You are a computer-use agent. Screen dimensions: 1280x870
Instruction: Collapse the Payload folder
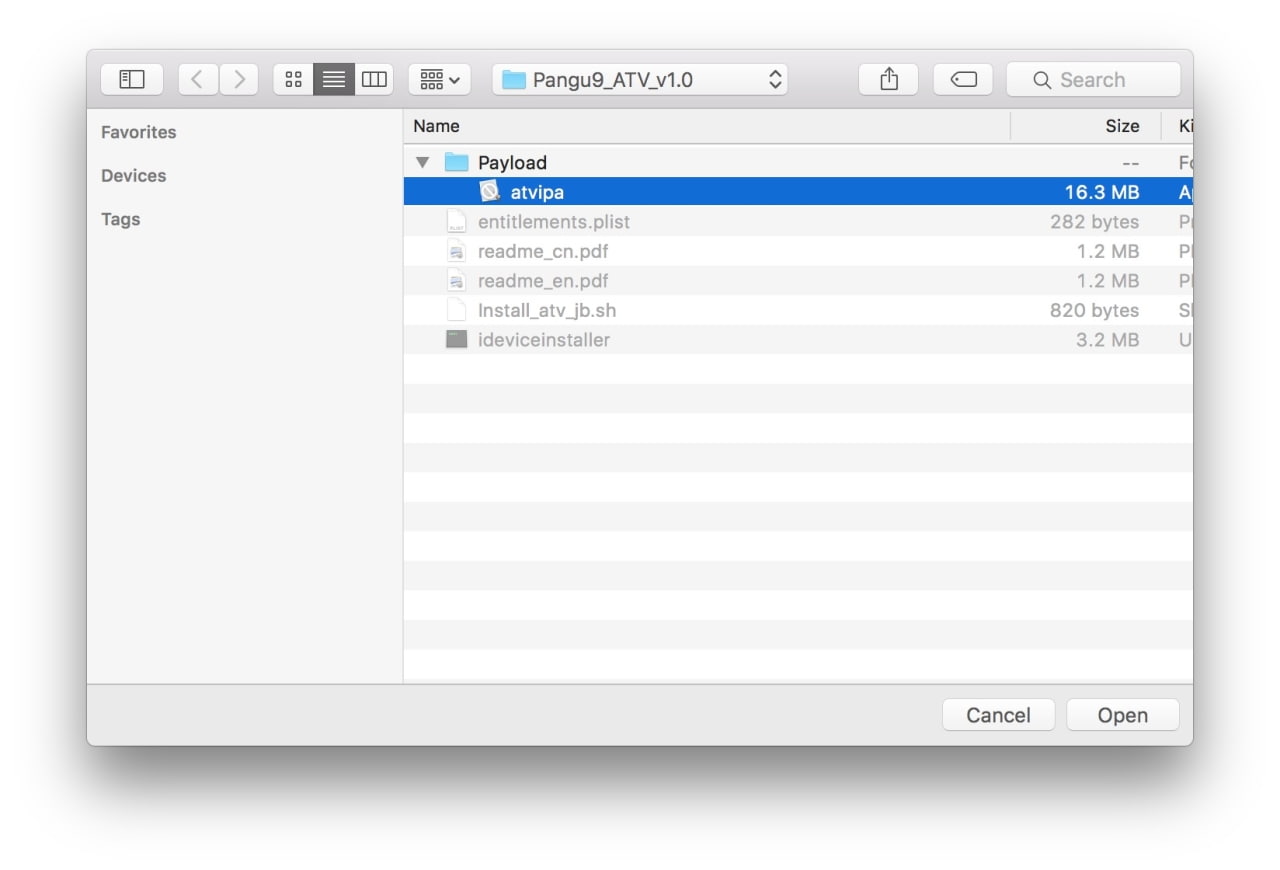point(422,162)
